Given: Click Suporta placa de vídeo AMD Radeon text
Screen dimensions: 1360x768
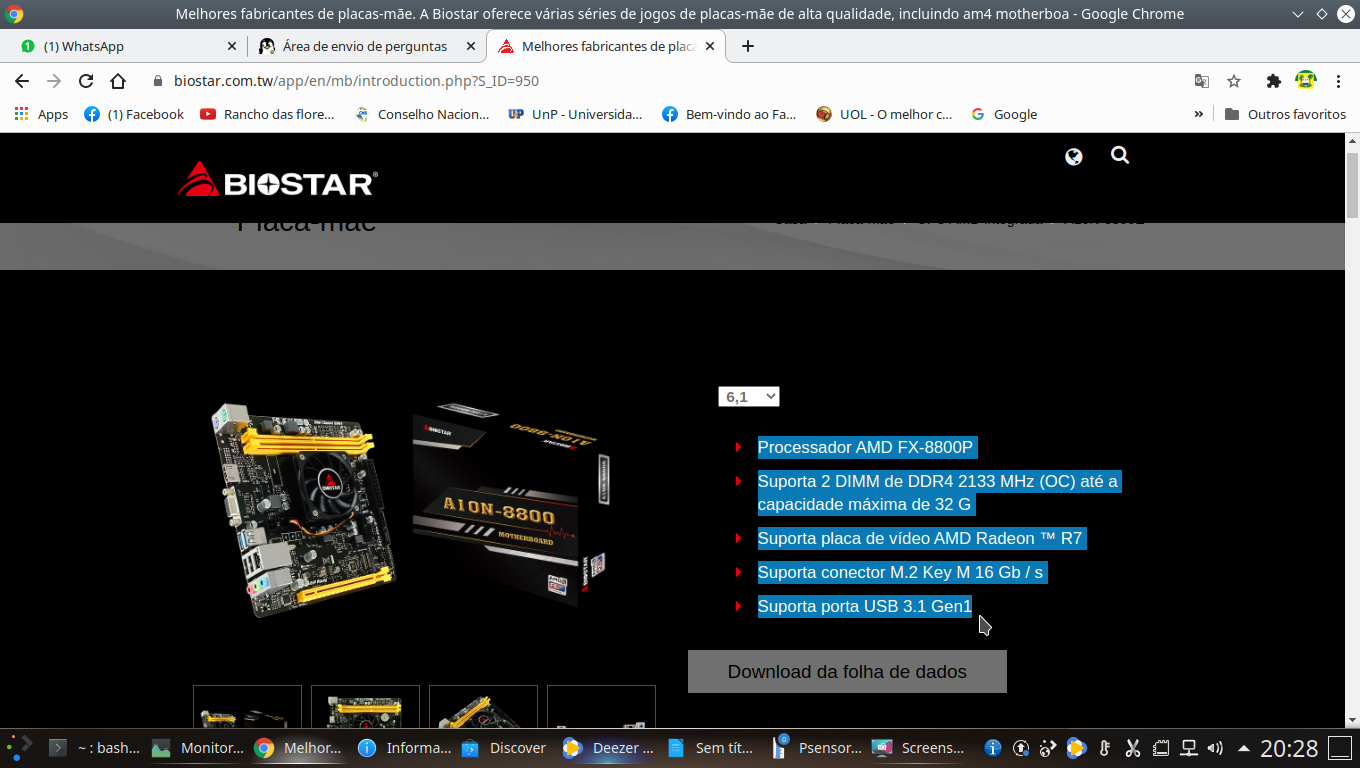Looking at the screenshot, I should [x=920, y=538].
